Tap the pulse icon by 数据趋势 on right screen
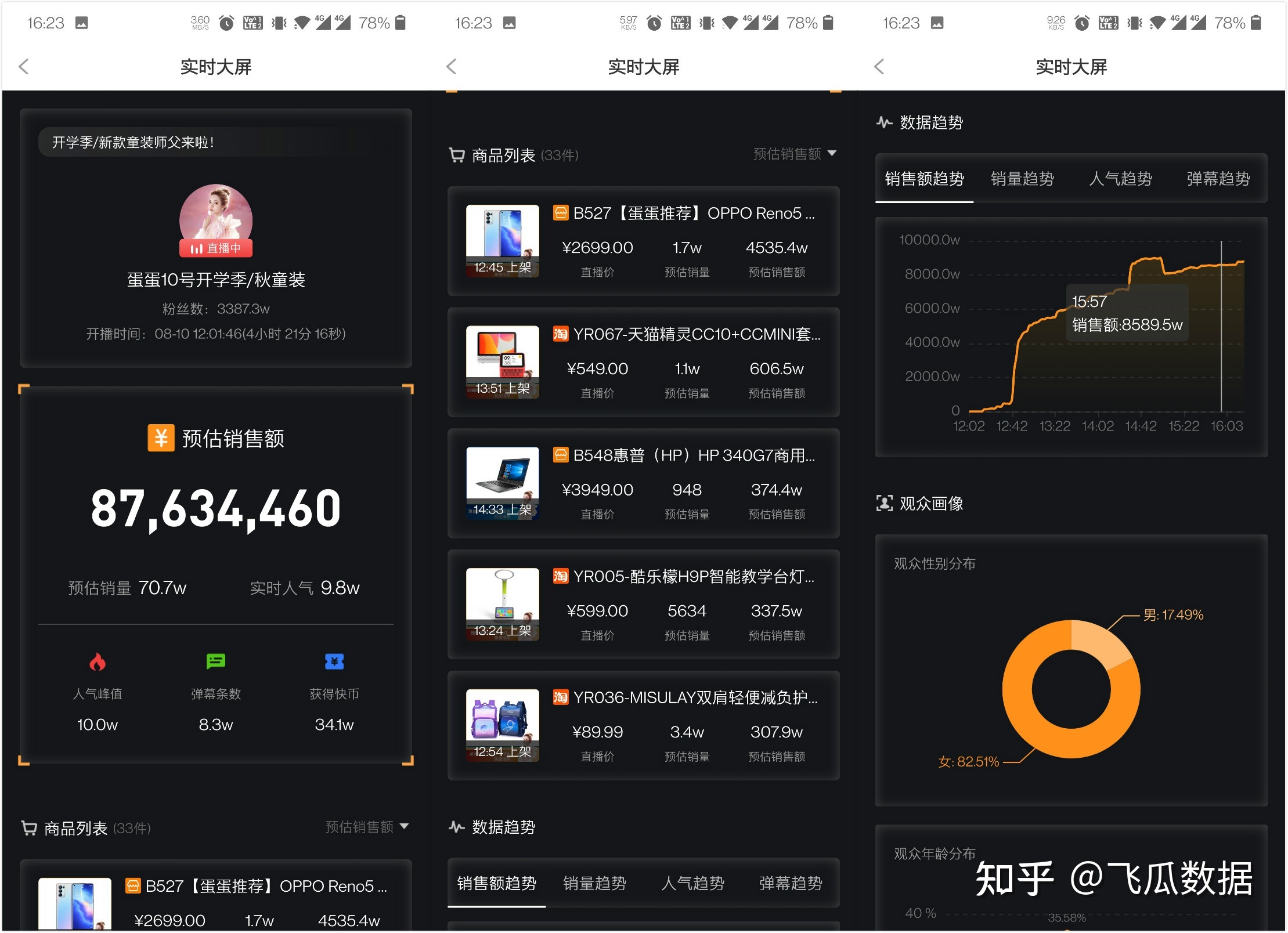 885,122
